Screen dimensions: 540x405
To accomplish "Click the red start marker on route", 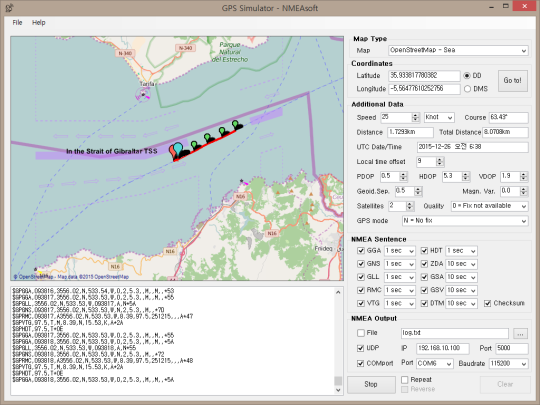I will [x=172, y=152].
